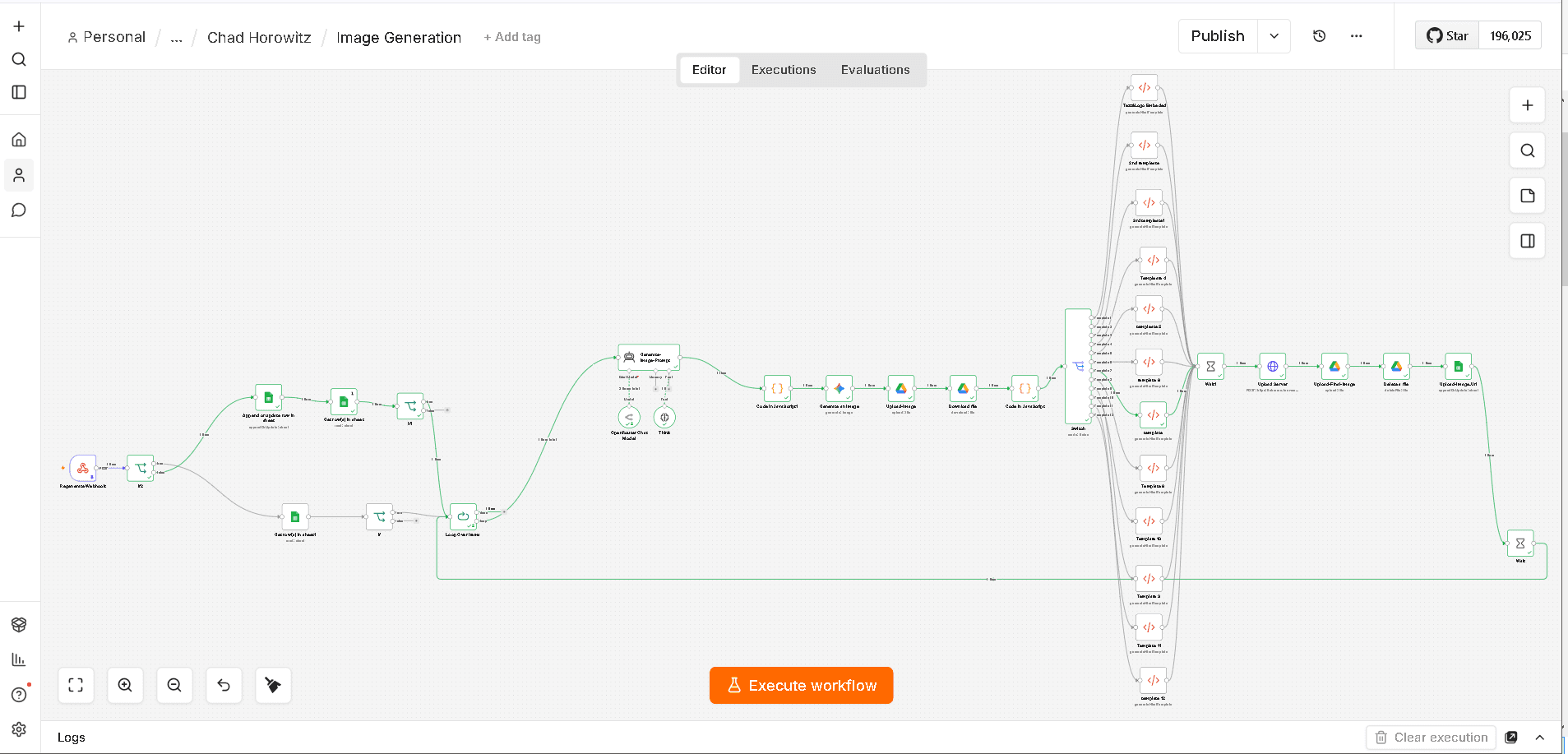Switch to the Evaluations tab
This screenshot has width=1568, height=754.
pos(875,70)
